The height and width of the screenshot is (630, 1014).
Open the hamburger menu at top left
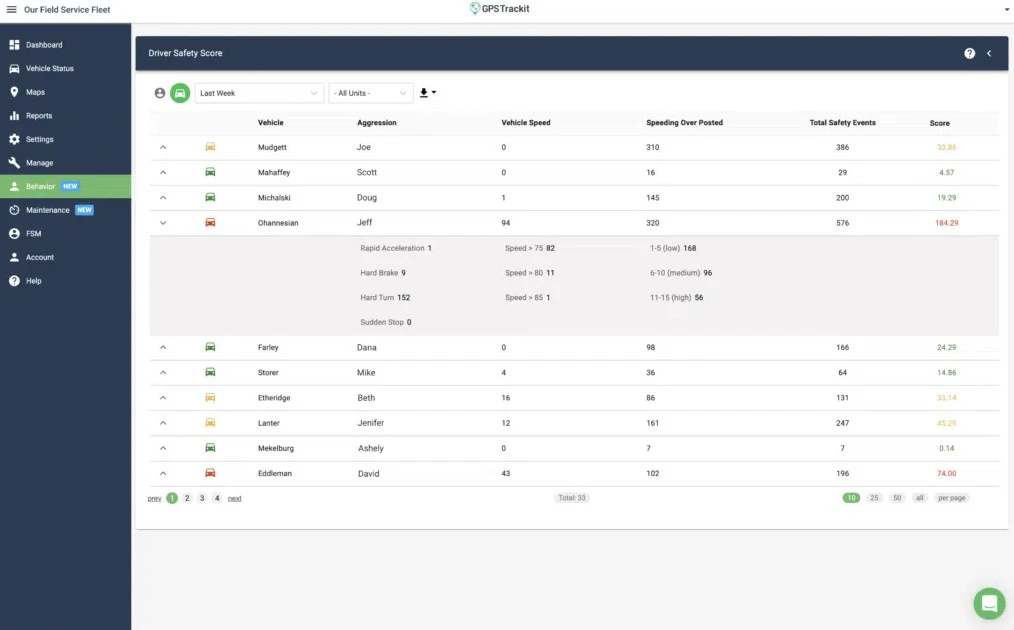click(13, 9)
